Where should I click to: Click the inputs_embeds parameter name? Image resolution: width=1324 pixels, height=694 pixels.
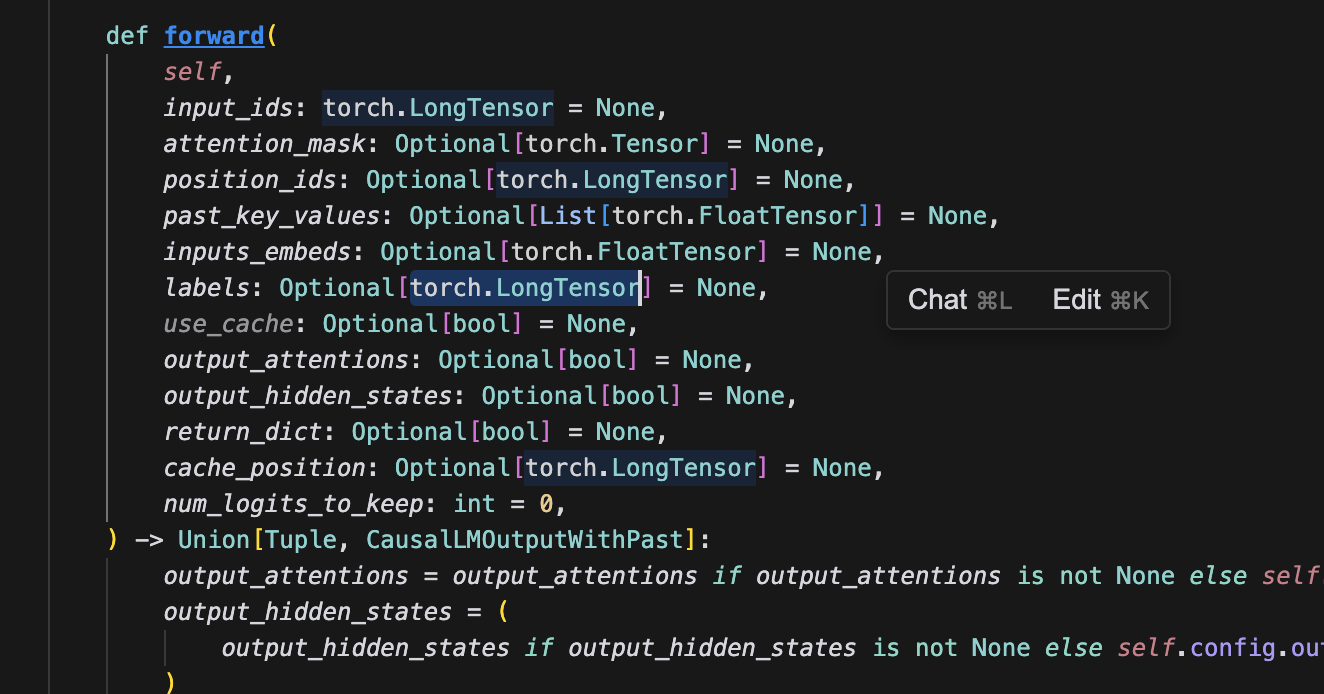pyautogui.click(x=258, y=252)
